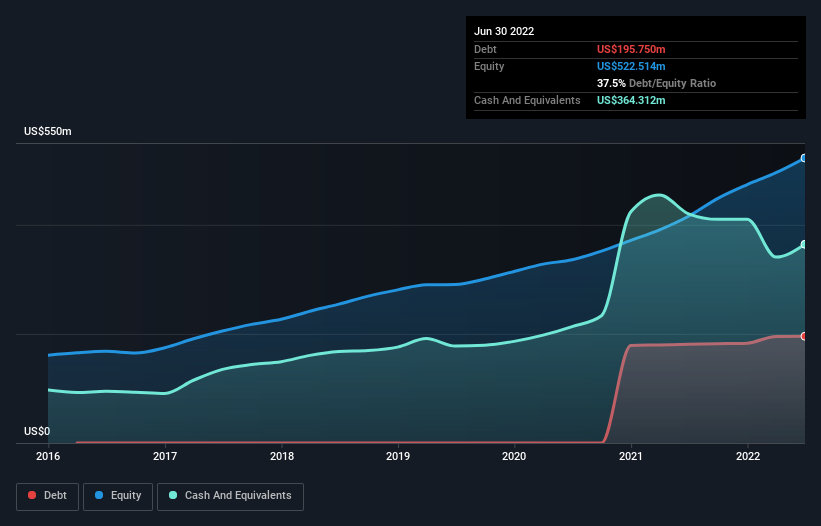Click the teal Cash legend dot
821x526 pixels.
[x=173, y=495]
